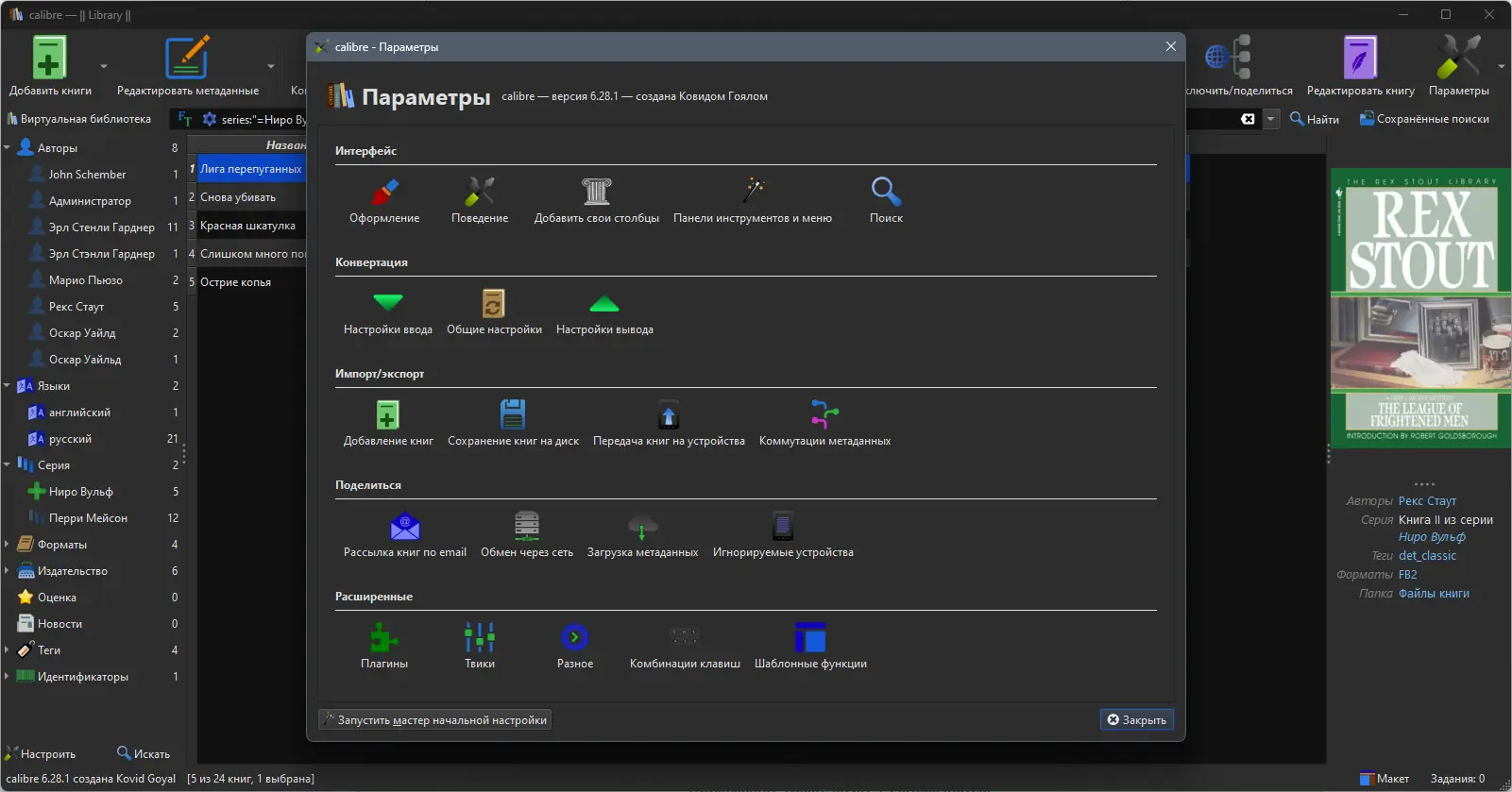This screenshot has width=1512, height=792.
Task: Open Панели инструментов и меню settings
Action: [753, 201]
